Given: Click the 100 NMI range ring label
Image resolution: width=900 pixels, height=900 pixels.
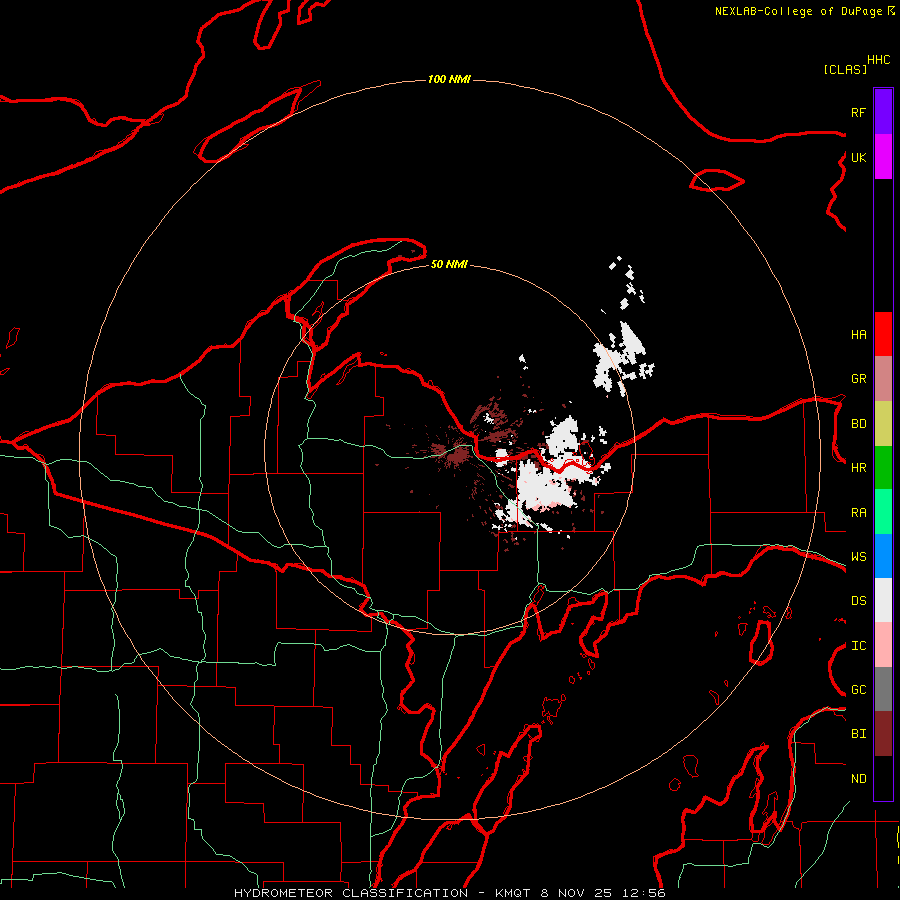Looking at the screenshot, I should pos(449,79).
